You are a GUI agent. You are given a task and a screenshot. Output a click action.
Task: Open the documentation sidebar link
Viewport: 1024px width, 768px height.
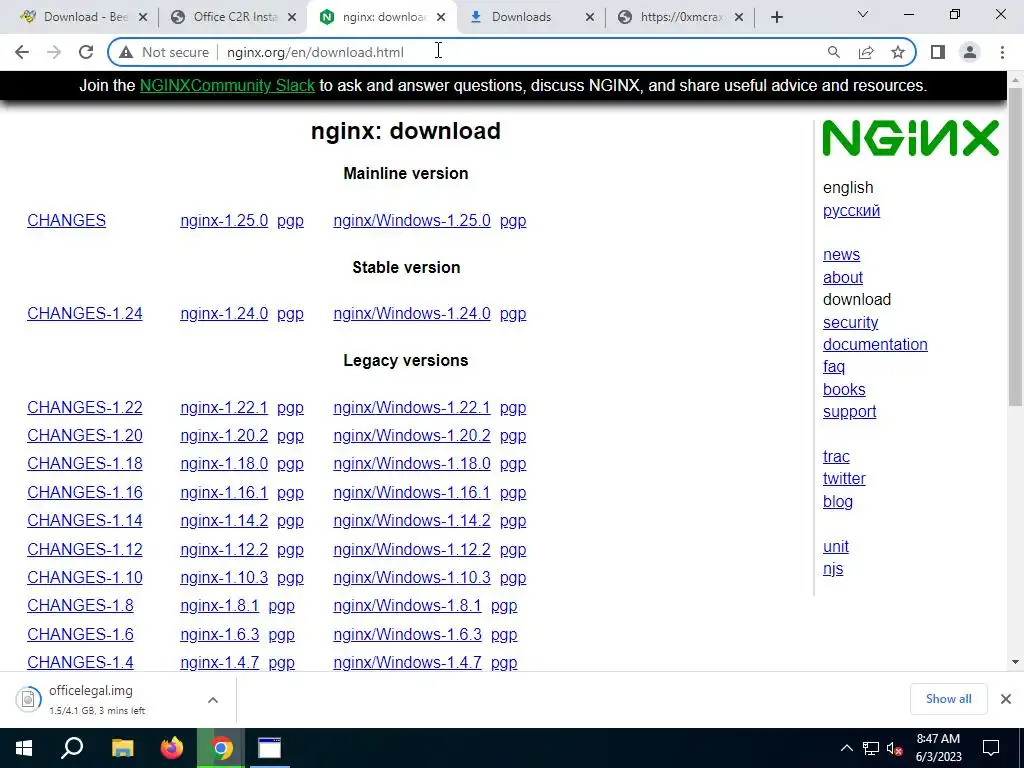pyautogui.click(x=875, y=344)
